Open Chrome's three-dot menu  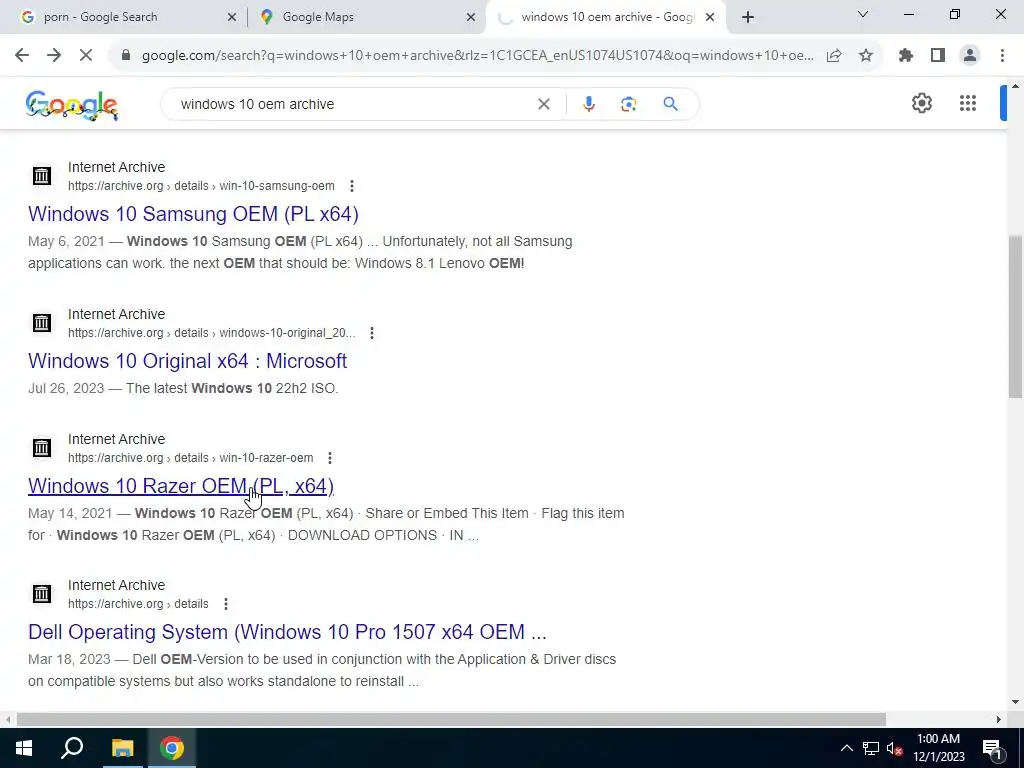click(1002, 56)
